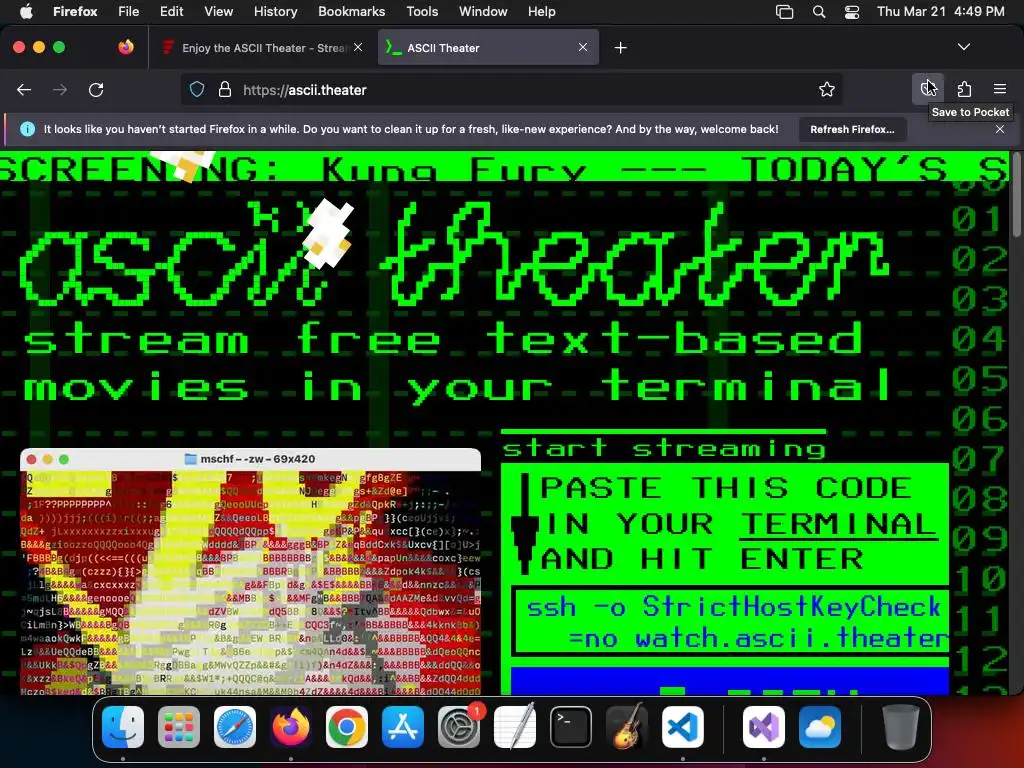
Task: Click the ssh command code box
Action: pyautogui.click(x=731, y=622)
